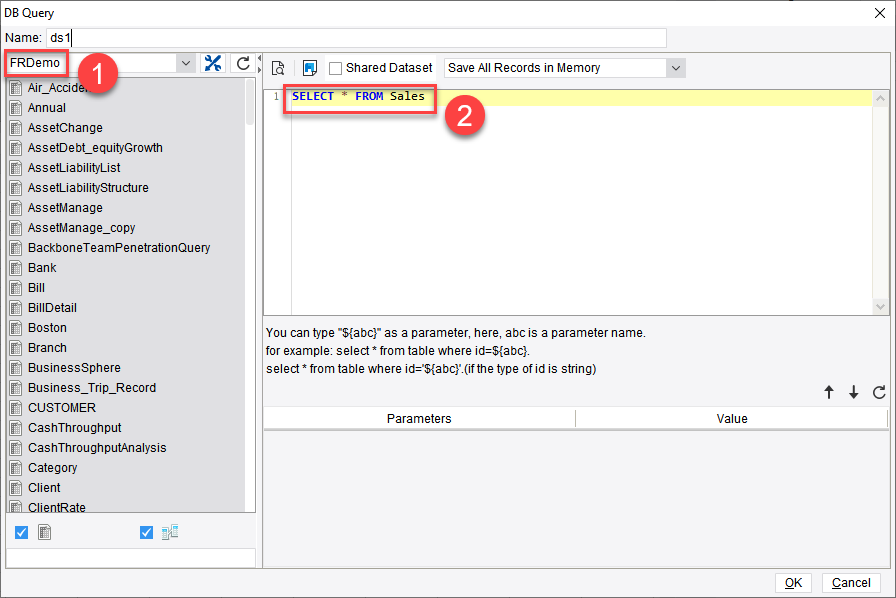
Task: Uncheck the left table-display checkbox at the bottom
Action: pos(21,532)
